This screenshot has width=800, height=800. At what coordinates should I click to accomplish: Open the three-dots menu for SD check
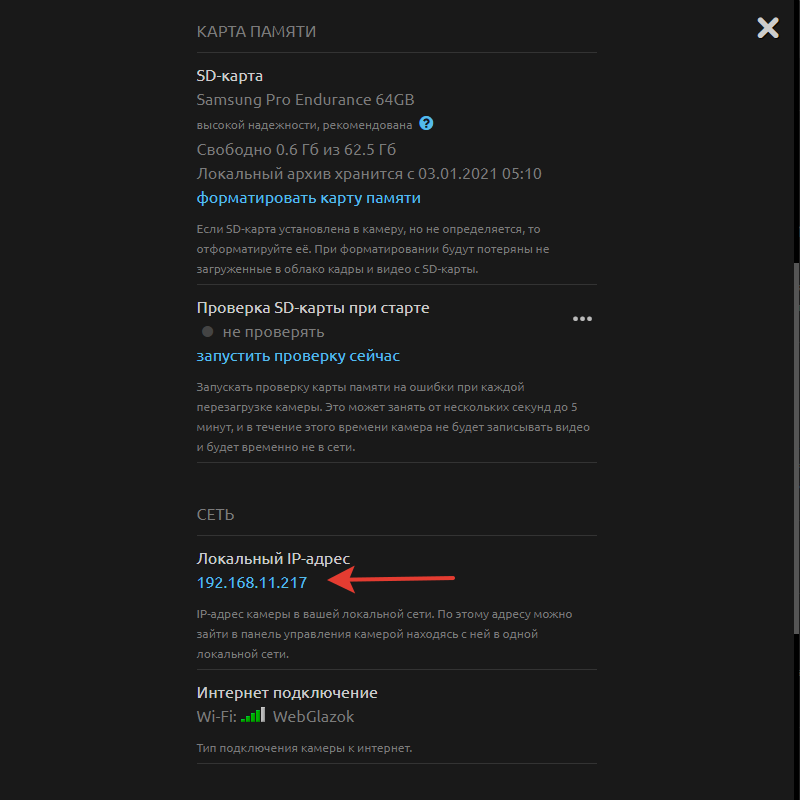pos(582,319)
